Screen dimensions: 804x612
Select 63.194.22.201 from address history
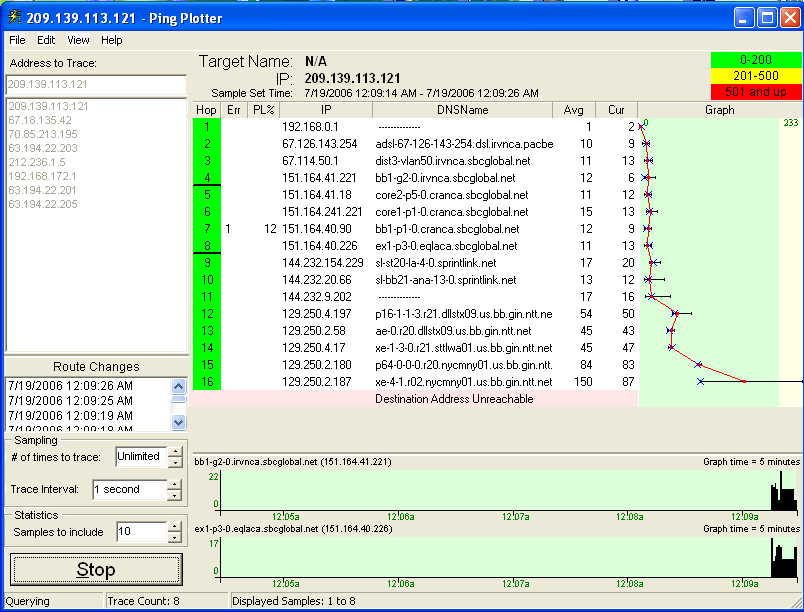click(x=42, y=190)
